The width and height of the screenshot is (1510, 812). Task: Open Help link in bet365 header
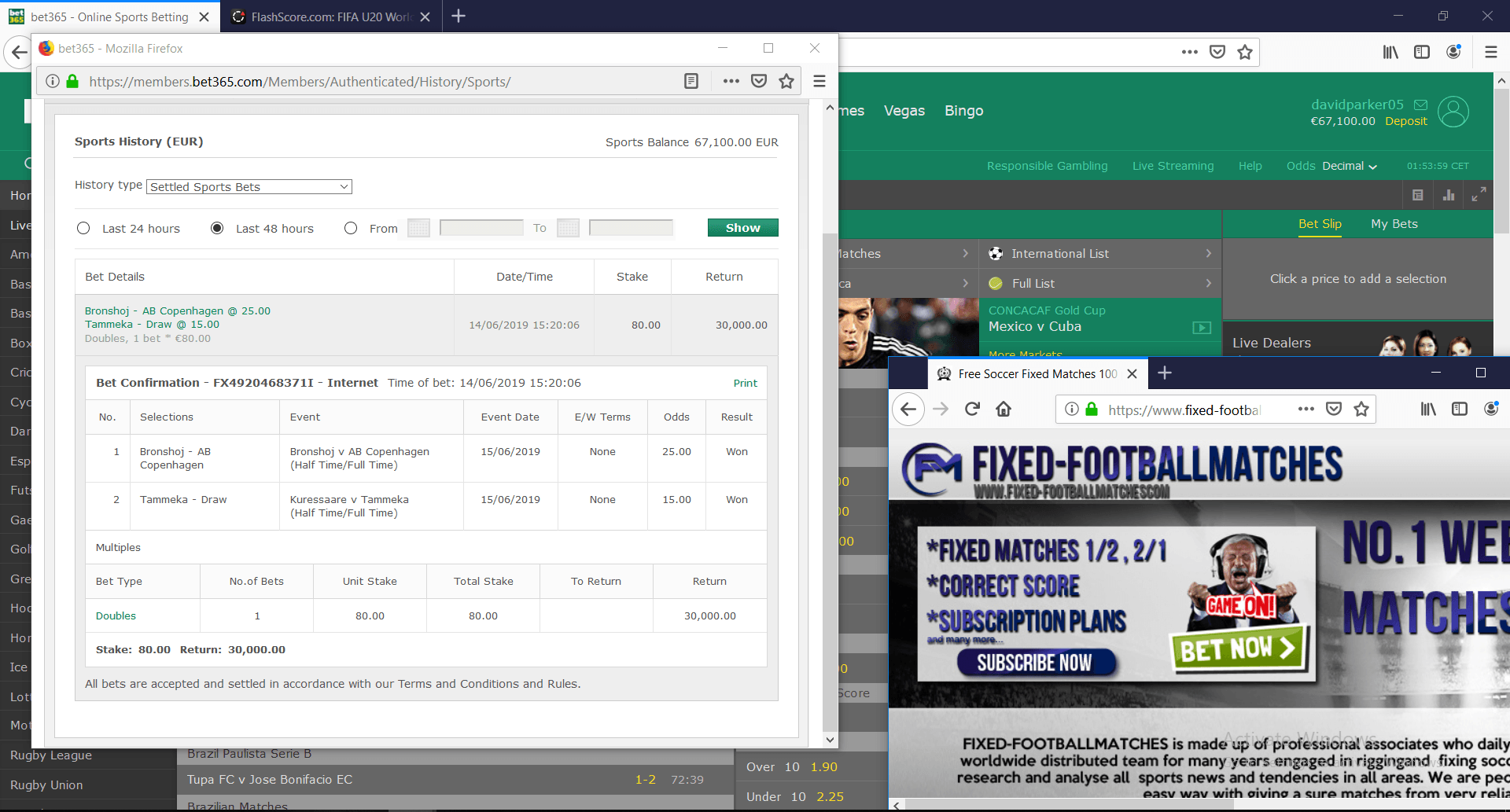(x=1250, y=166)
